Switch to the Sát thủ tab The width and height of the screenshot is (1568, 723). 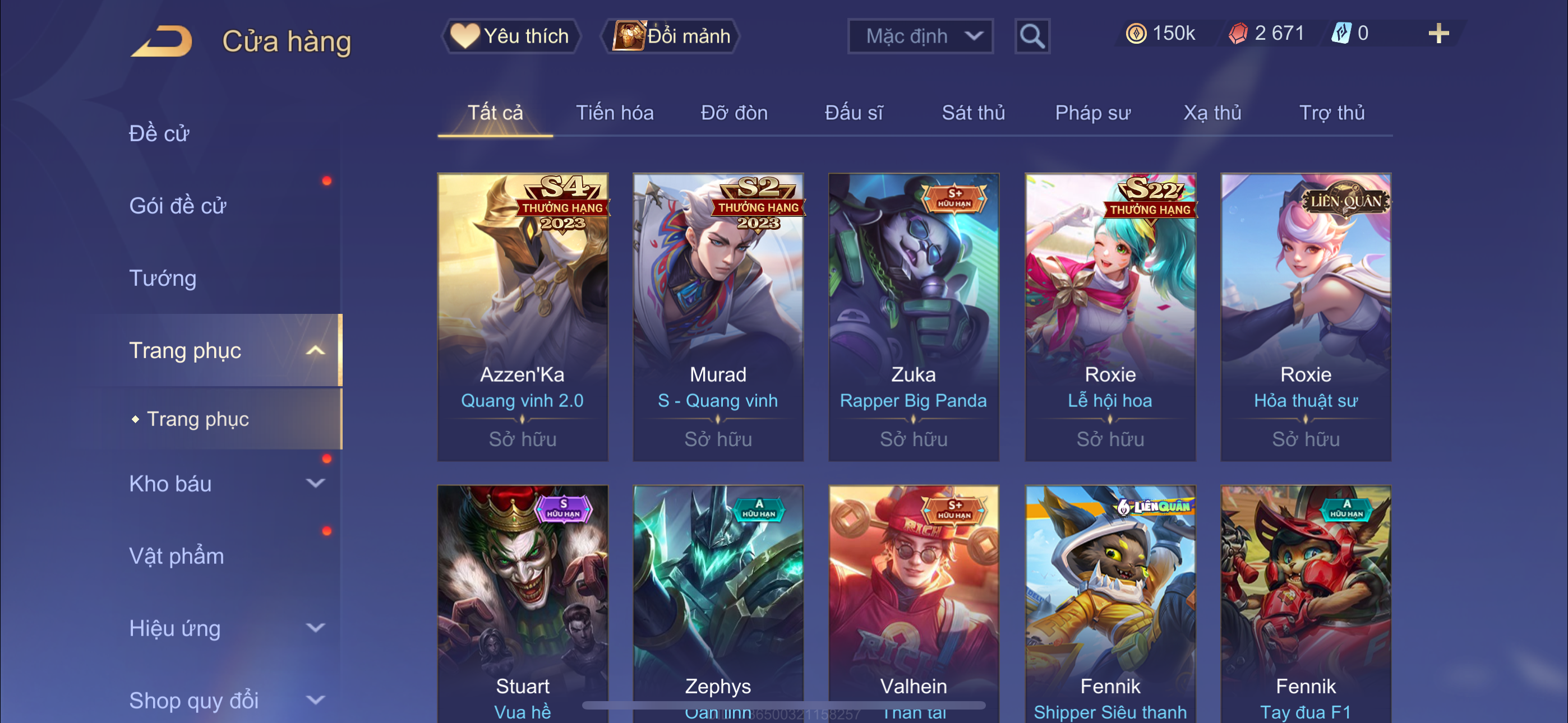(x=972, y=113)
